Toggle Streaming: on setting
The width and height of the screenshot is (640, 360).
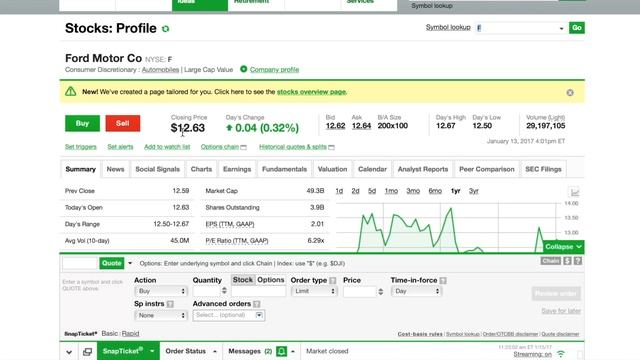532,354
